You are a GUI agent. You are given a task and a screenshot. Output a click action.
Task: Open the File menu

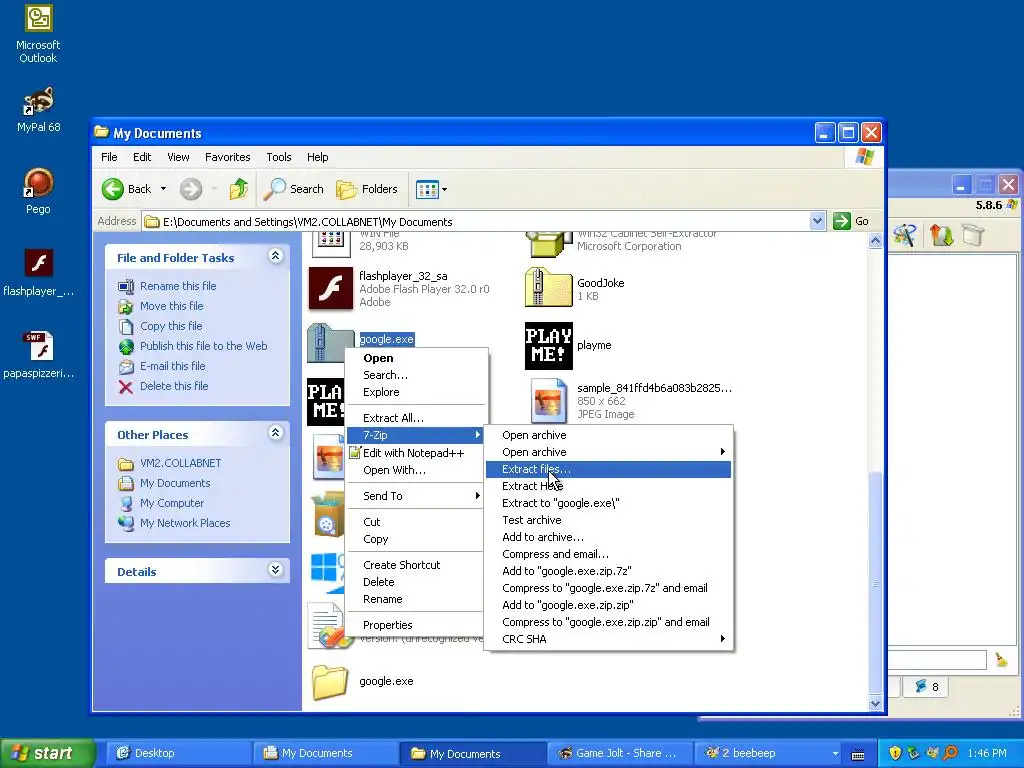click(109, 157)
